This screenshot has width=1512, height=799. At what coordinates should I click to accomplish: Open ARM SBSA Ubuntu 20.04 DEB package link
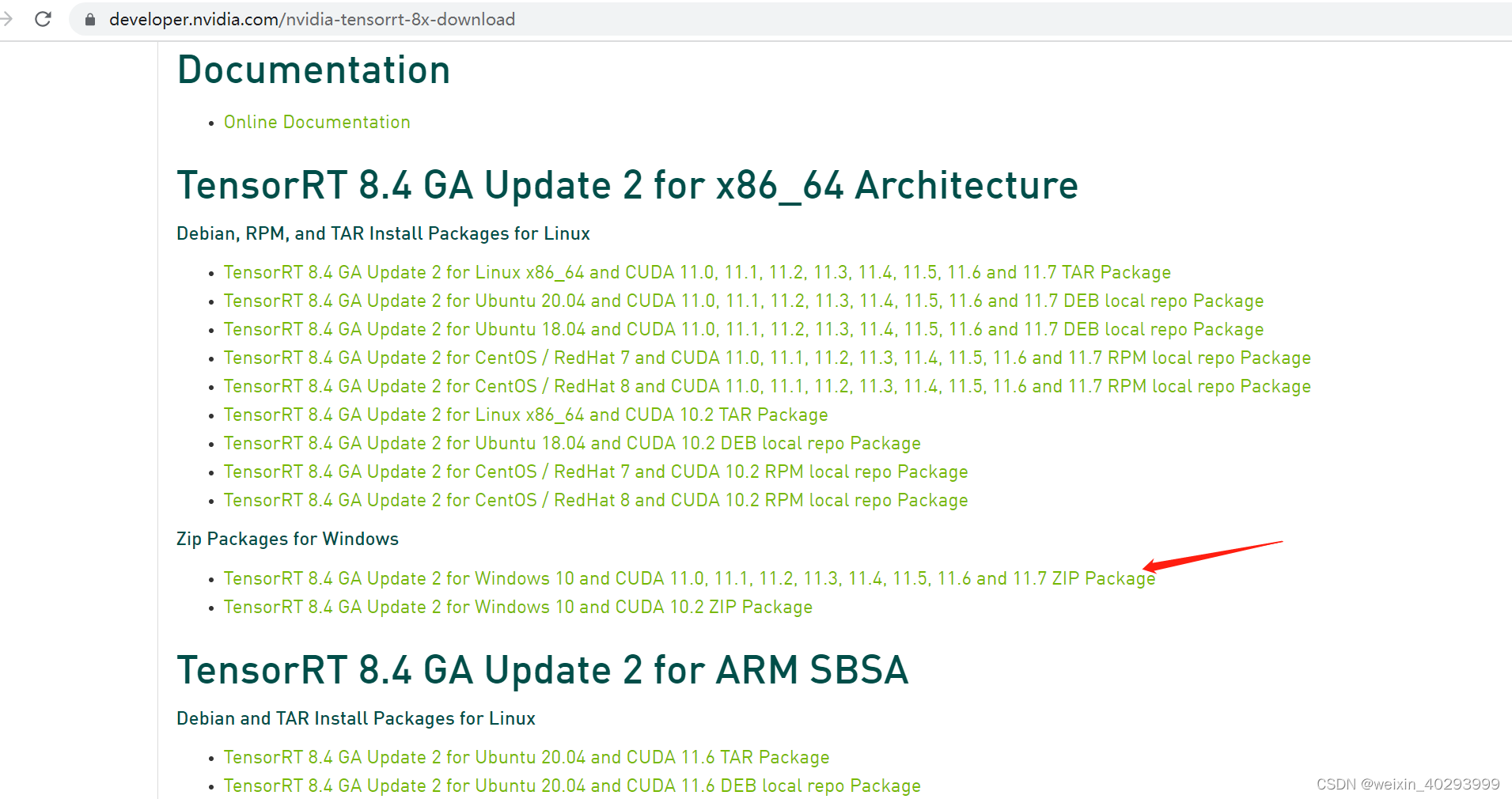(x=572, y=786)
